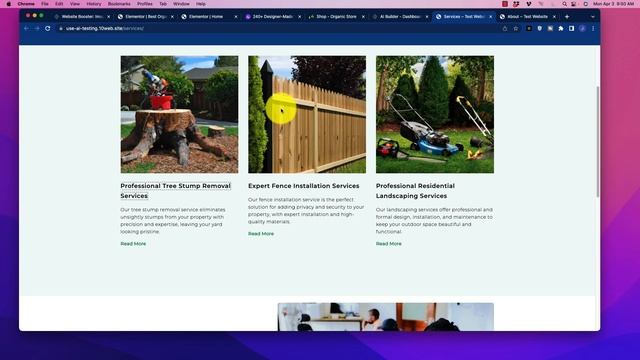Reload the current page
Viewport: 640px width, 360px height.
coord(48,29)
